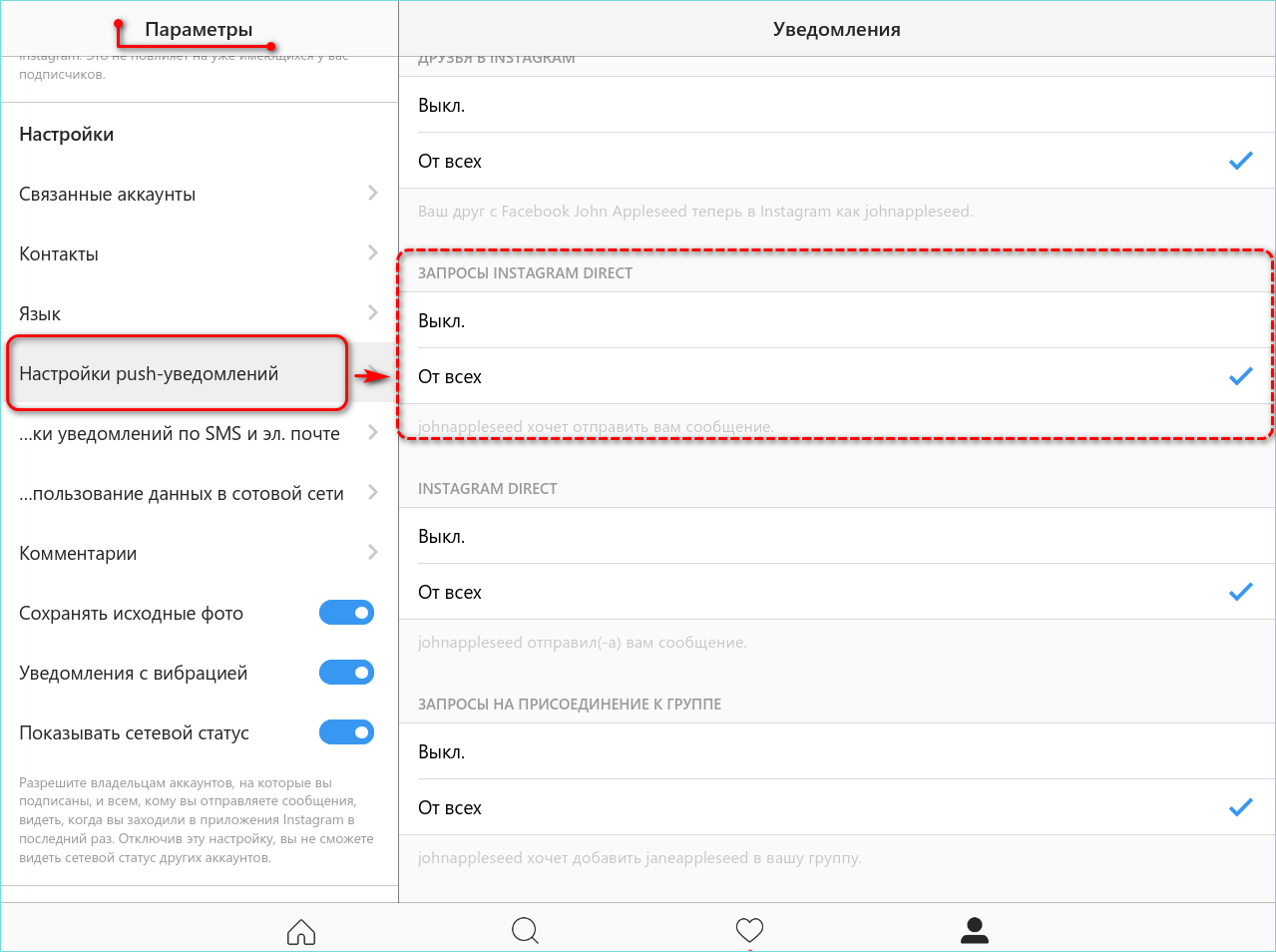Open the Язык settings item
1276x952 pixels.
tap(200, 313)
